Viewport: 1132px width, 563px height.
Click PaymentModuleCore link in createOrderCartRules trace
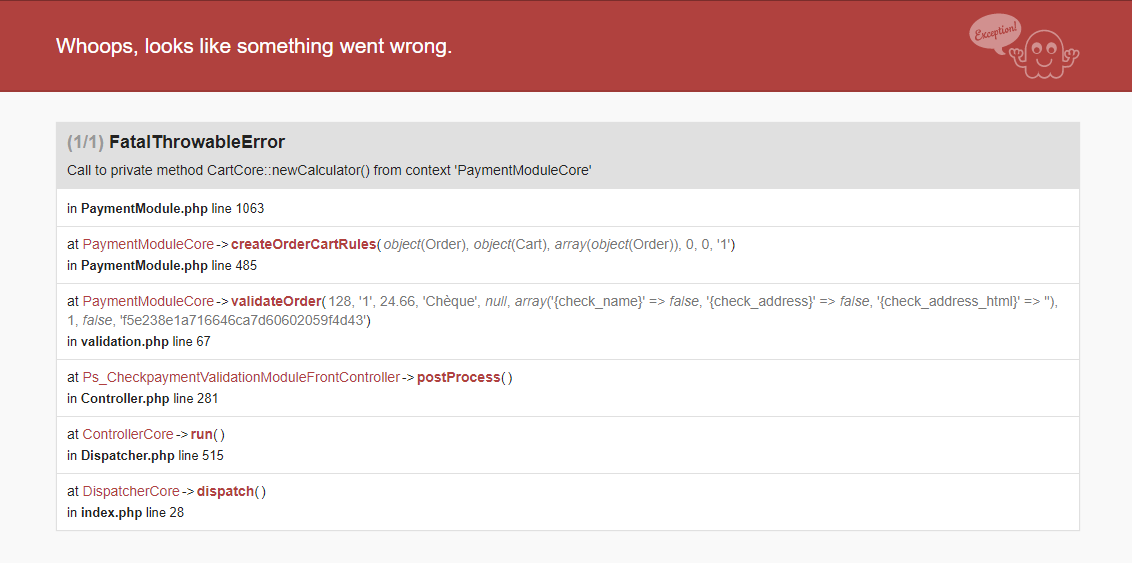coord(148,245)
